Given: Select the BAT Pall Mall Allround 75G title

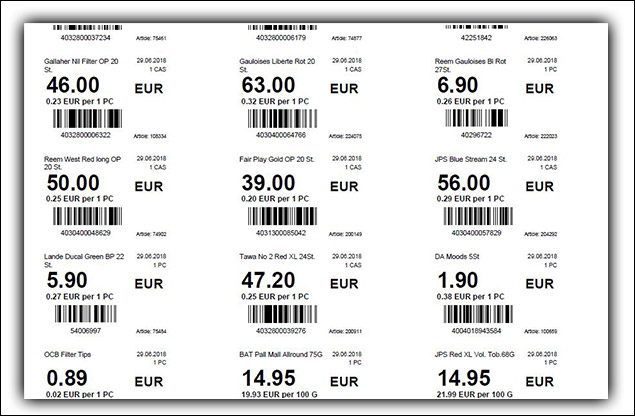Looking at the screenshot, I should click(x=287, y=354).
